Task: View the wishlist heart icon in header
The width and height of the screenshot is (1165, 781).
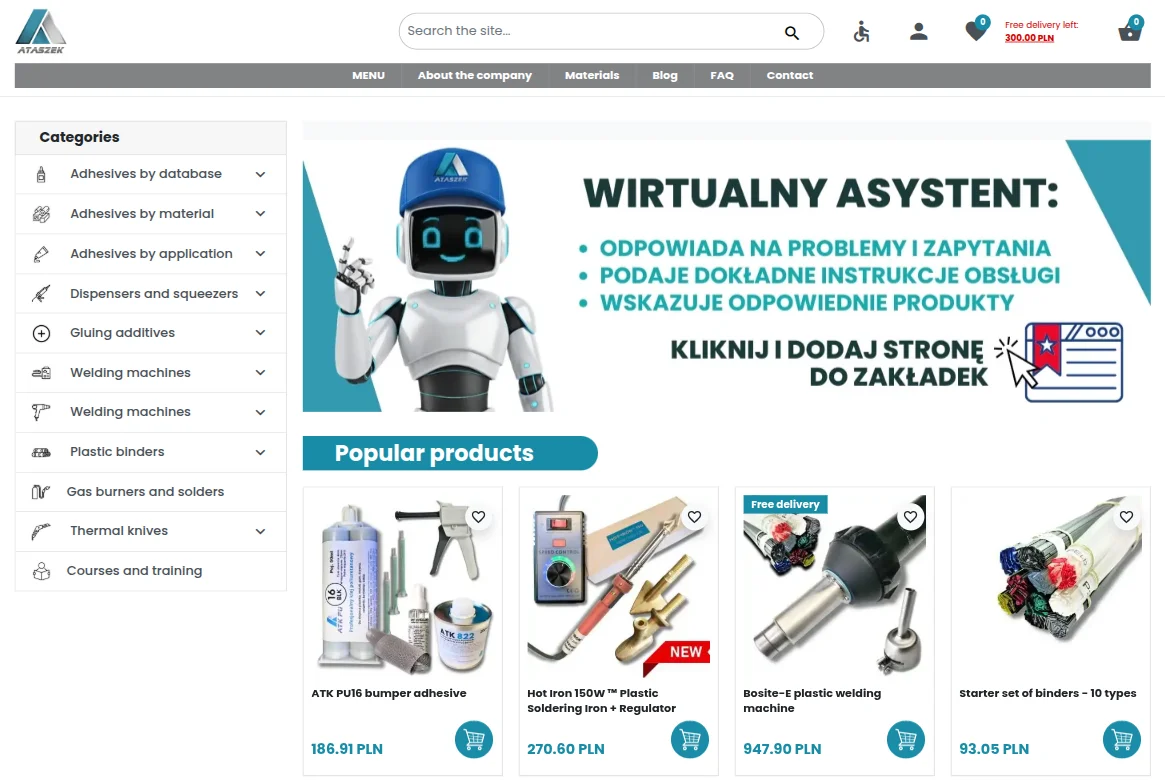Action: (975, 29)
